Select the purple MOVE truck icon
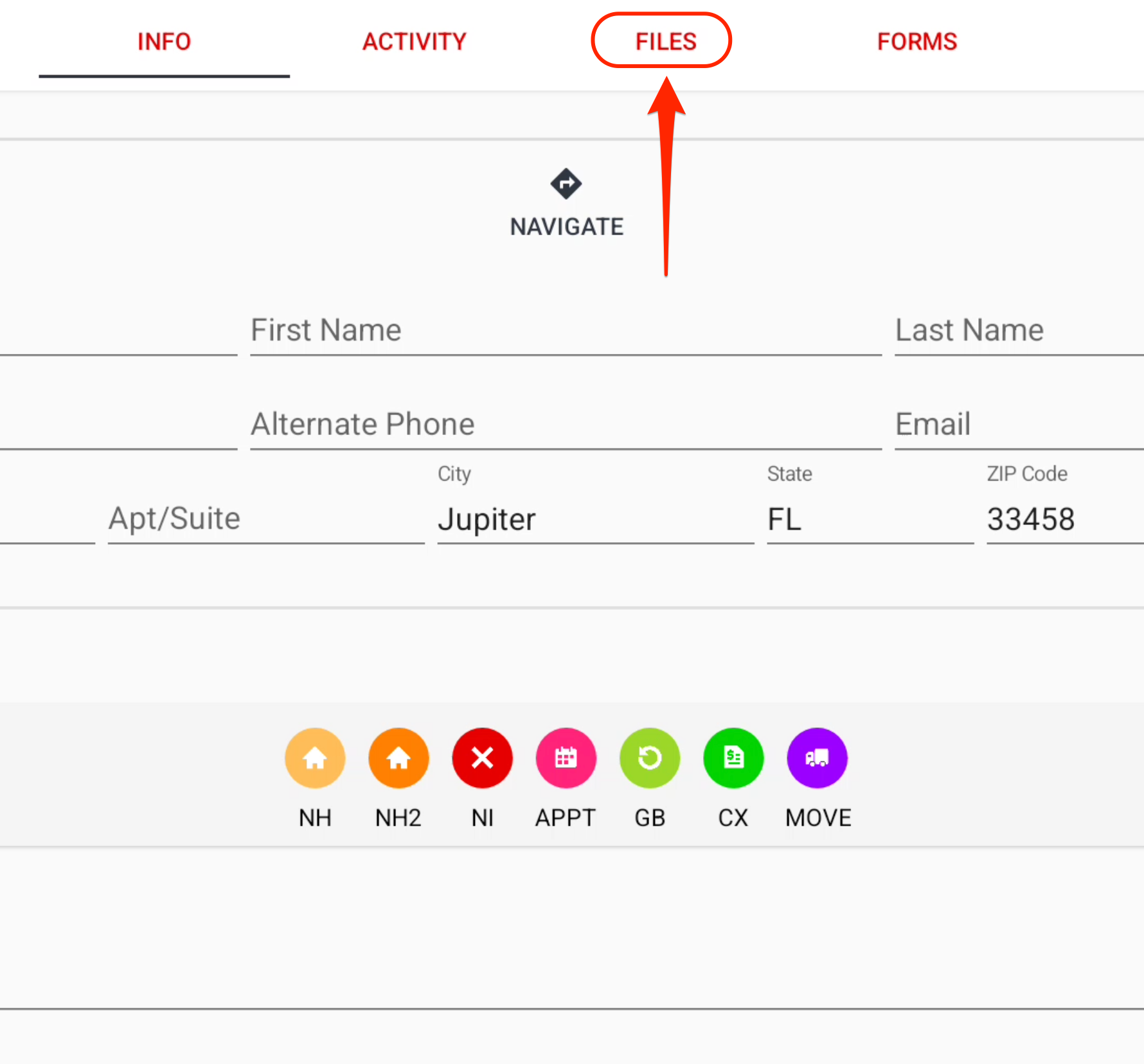Image resolution: width=1144 pixels, height=1064 pixels. click(x=818, y=758)
